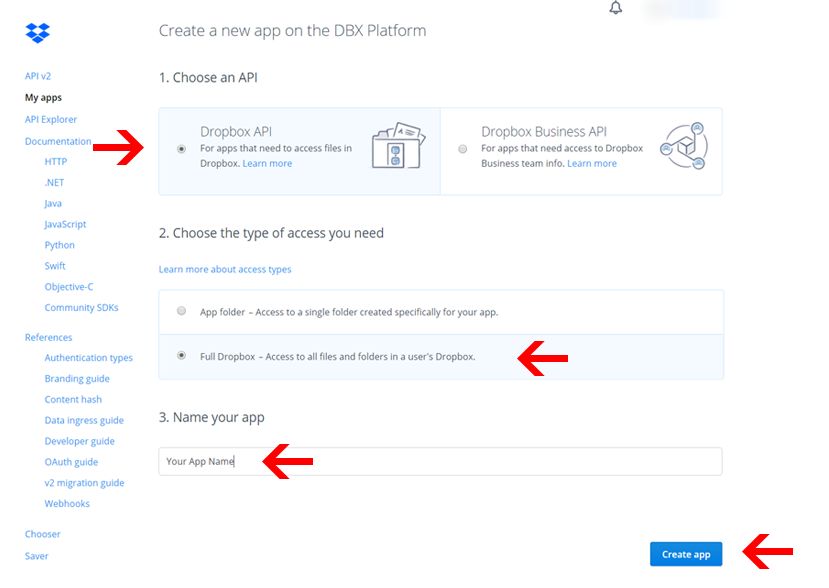Open notifications via the bell icon

click(x=615, y=8)
